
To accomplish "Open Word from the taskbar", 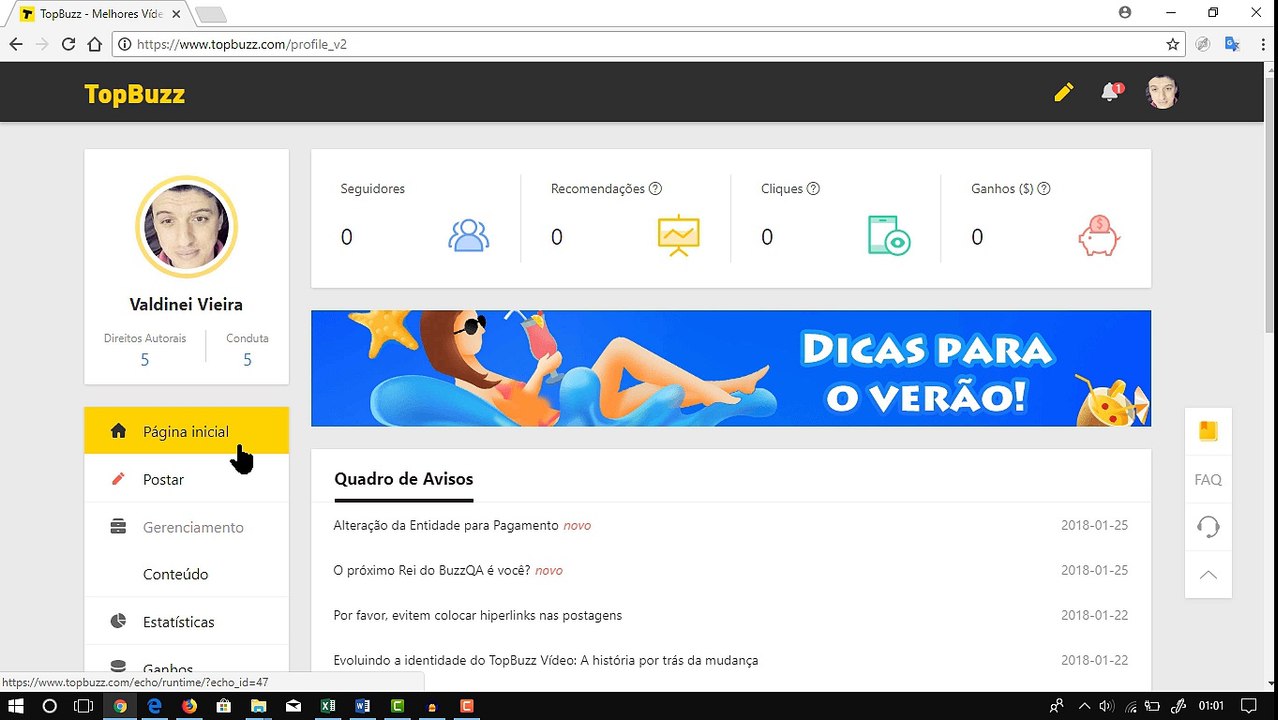I will [362, 706].
